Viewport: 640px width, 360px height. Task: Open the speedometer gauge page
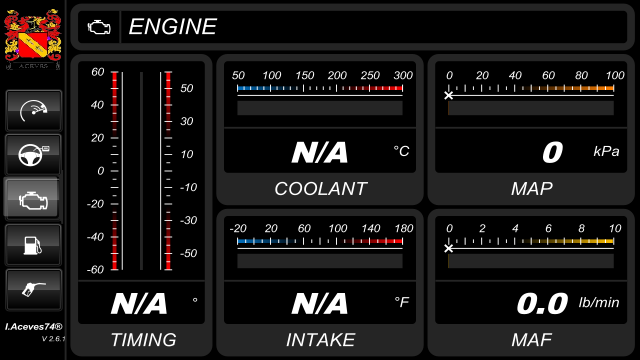[33, 111]
